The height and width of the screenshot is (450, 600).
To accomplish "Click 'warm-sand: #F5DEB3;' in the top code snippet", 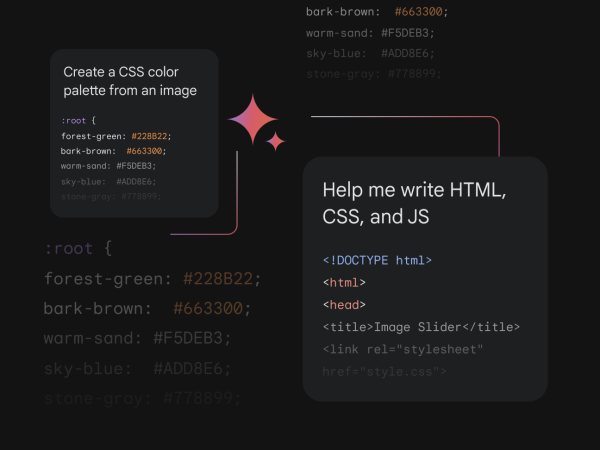I will click(370, 33).
